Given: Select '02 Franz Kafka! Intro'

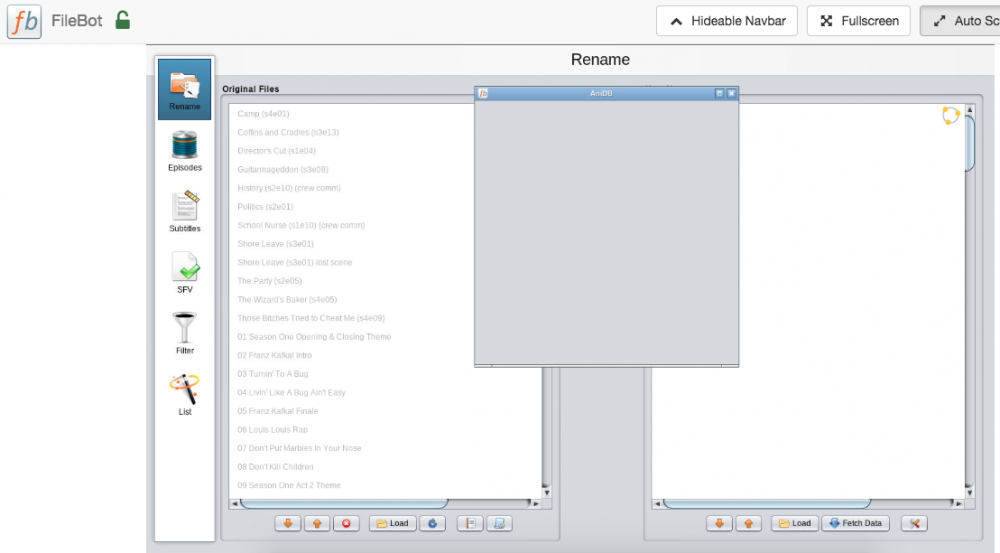Looking at the screenshot, I should coord(274,355).
